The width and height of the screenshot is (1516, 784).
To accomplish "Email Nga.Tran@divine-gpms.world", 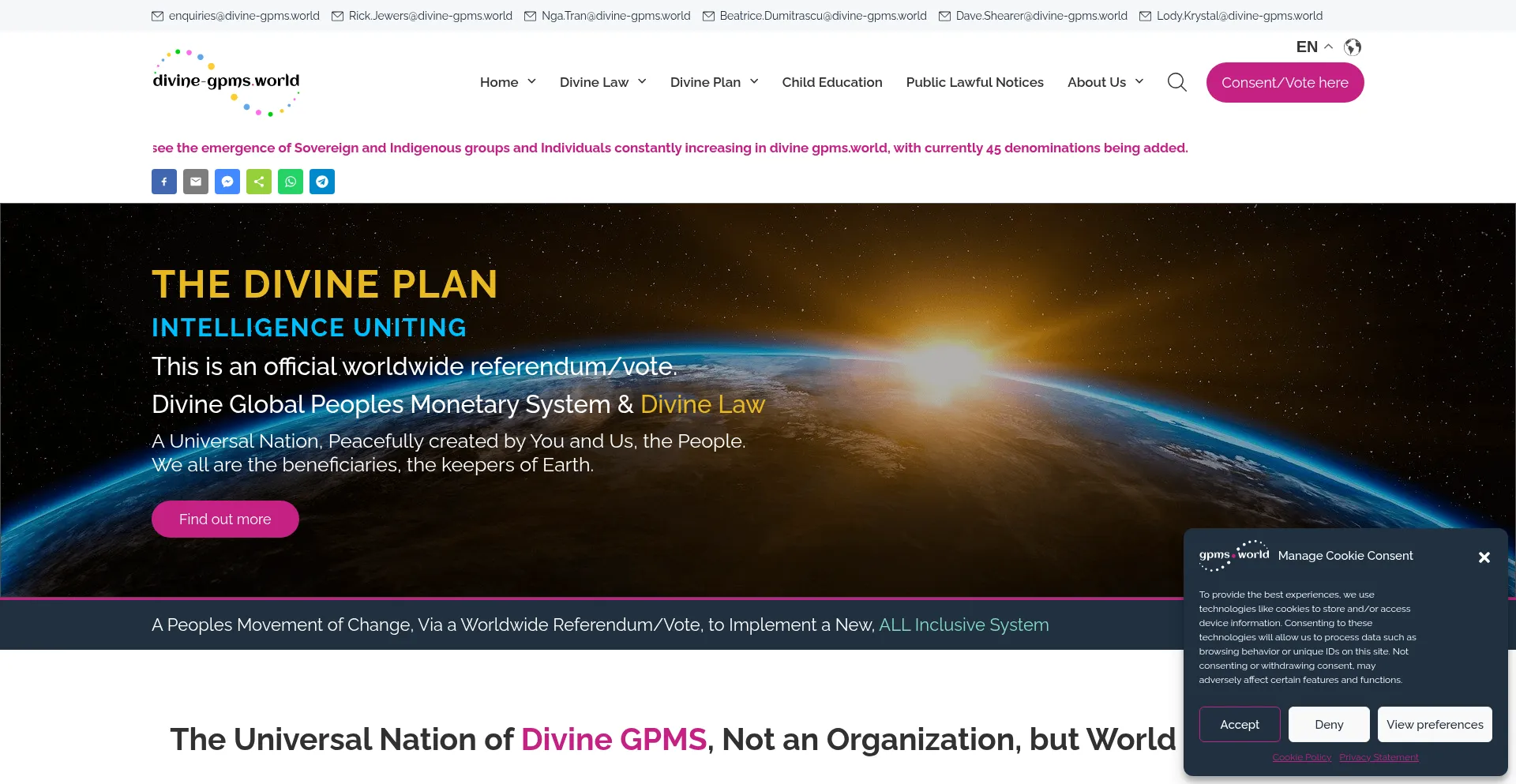I will pyautogui.click(x=616, y=16).
